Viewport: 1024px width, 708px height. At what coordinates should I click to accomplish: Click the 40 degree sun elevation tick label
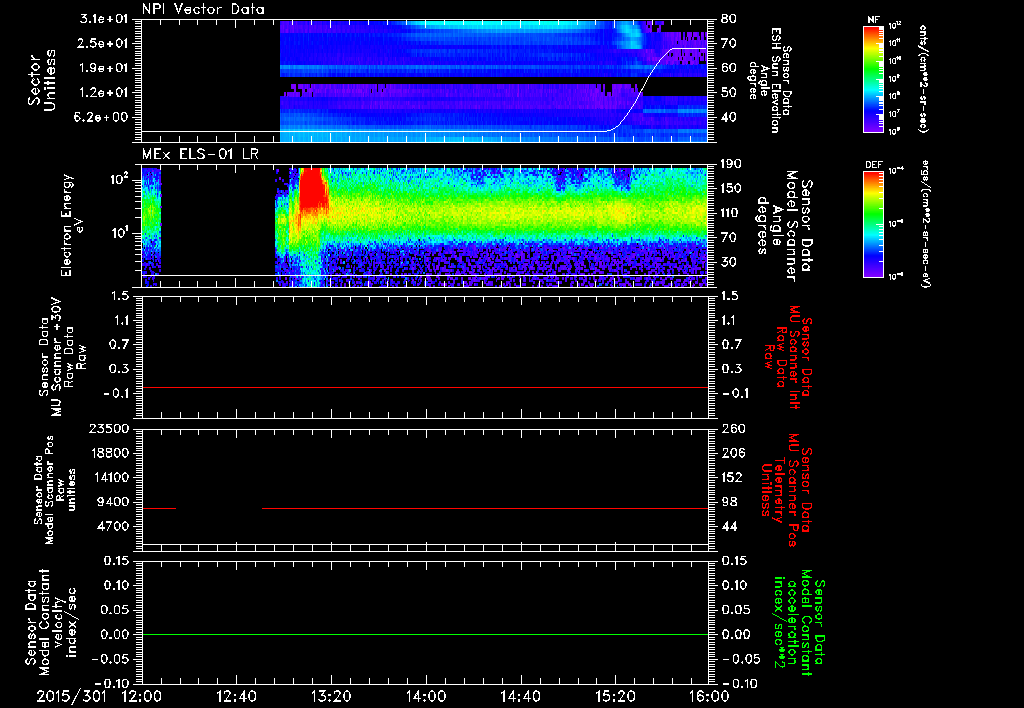[728, 118]
